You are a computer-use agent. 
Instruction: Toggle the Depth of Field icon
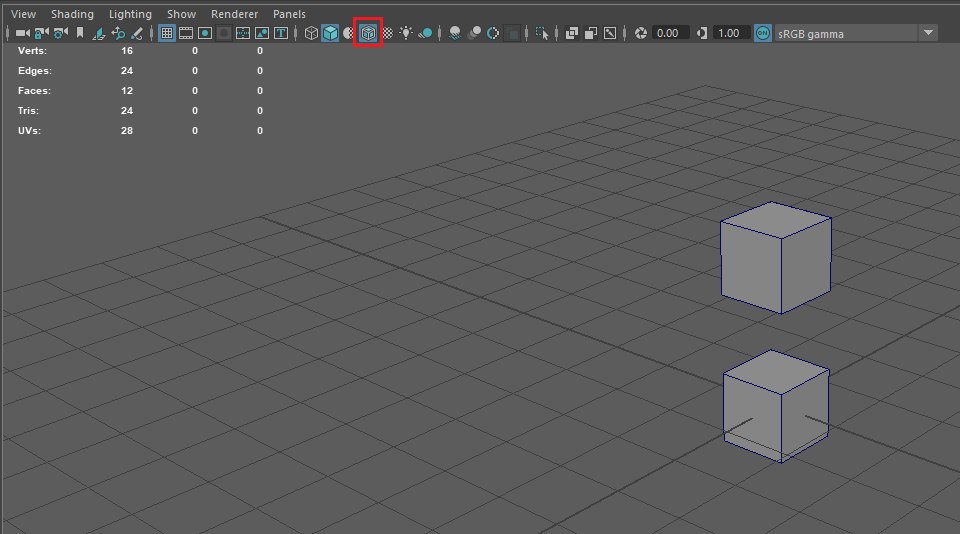pos(512,33)
